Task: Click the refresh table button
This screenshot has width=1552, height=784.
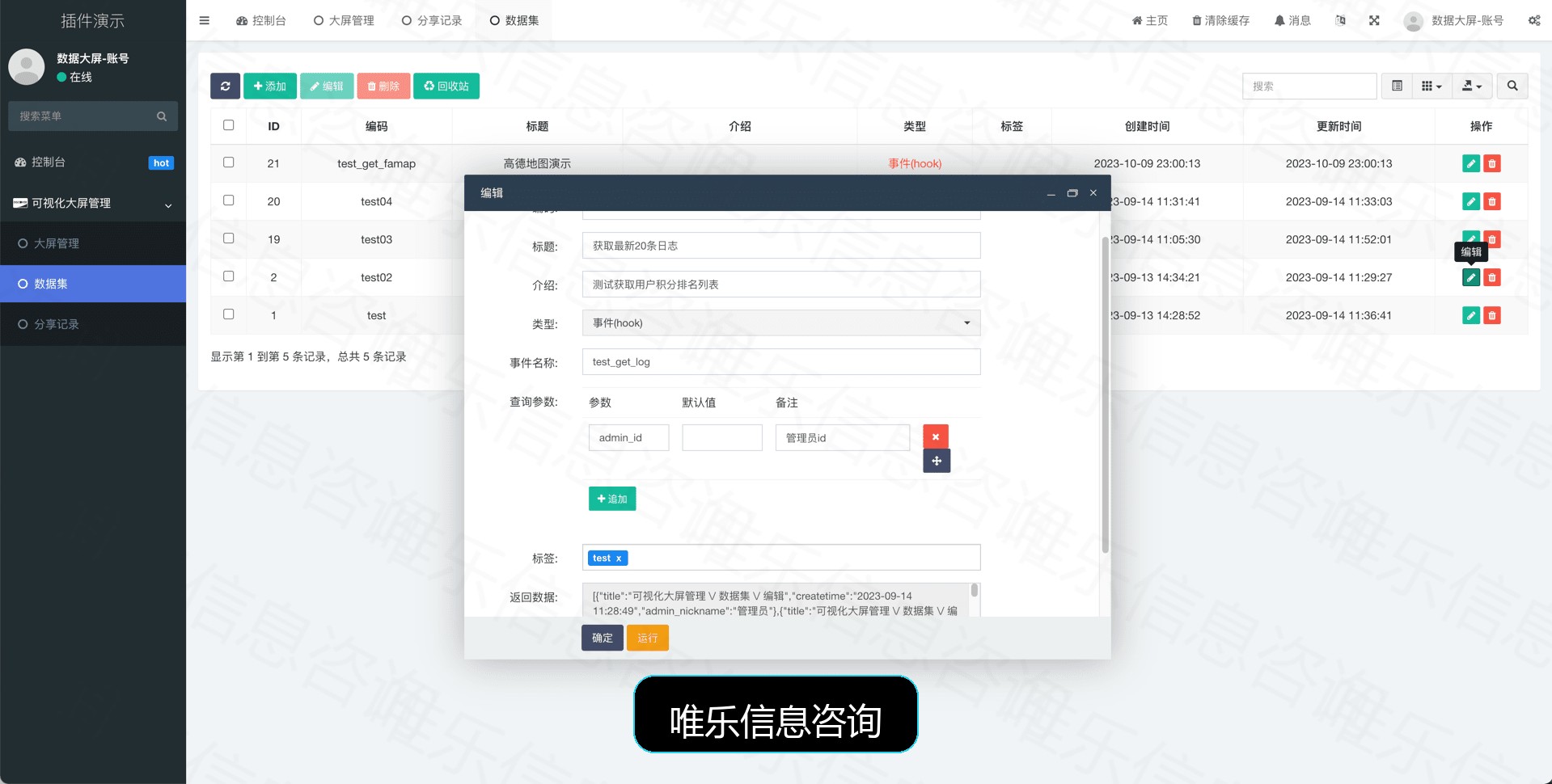Action: pyautogui.click(x=225, y=86)
